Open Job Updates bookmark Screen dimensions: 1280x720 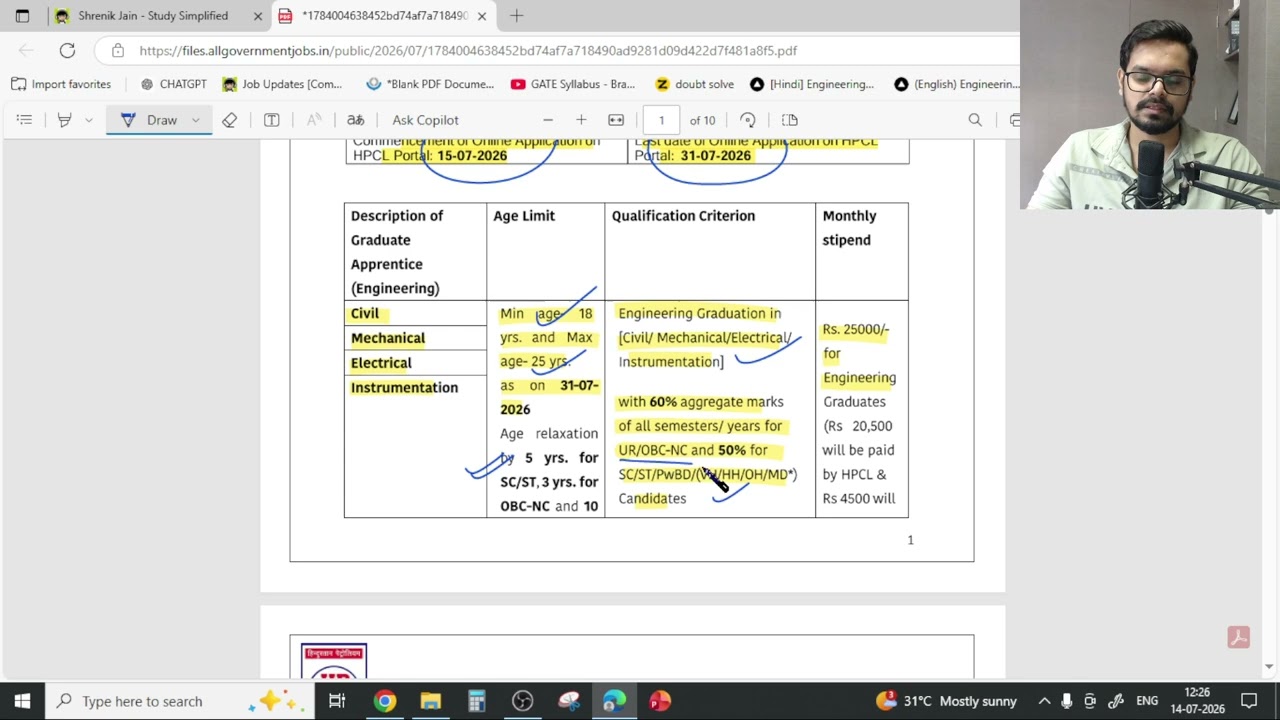(x=282, y=84)
